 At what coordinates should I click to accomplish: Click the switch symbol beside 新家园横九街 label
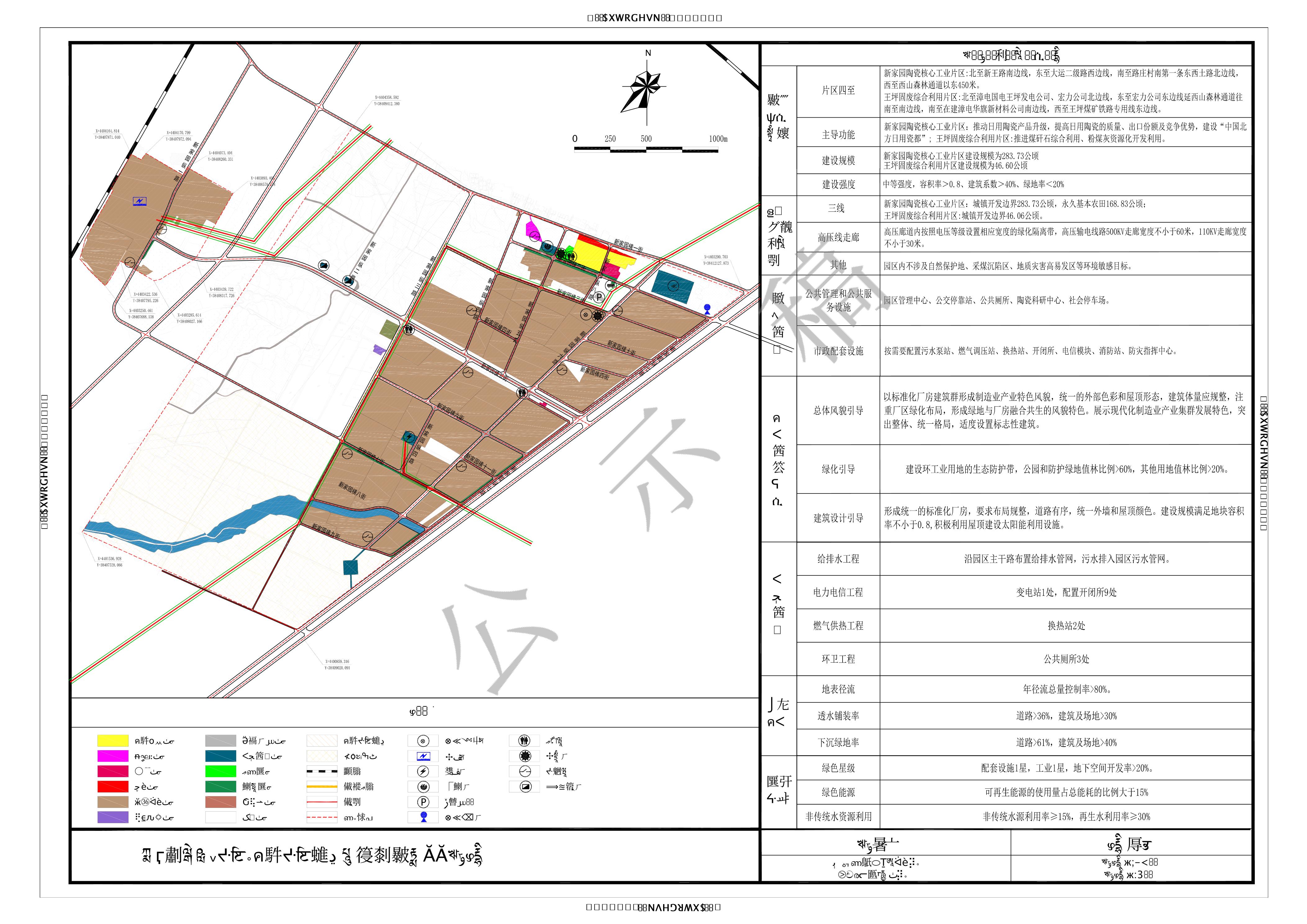pos(367,536)
